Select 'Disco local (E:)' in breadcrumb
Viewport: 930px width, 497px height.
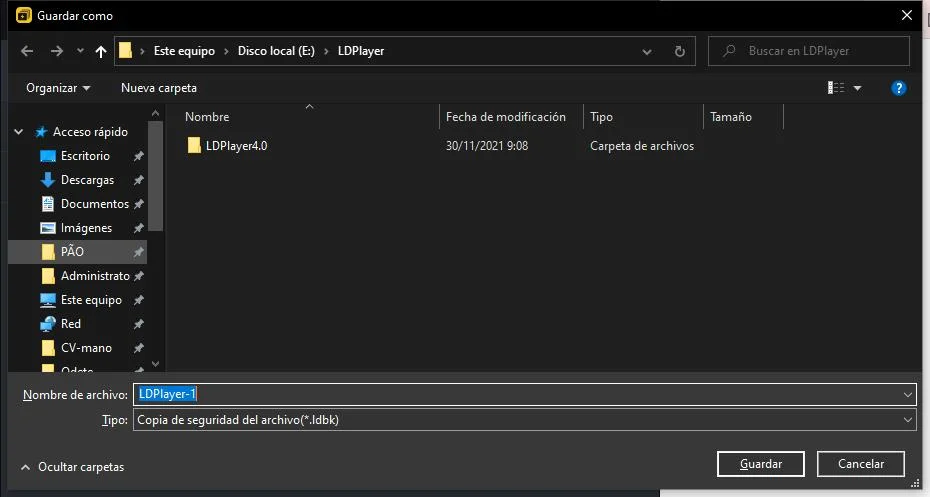pos(276,51)
